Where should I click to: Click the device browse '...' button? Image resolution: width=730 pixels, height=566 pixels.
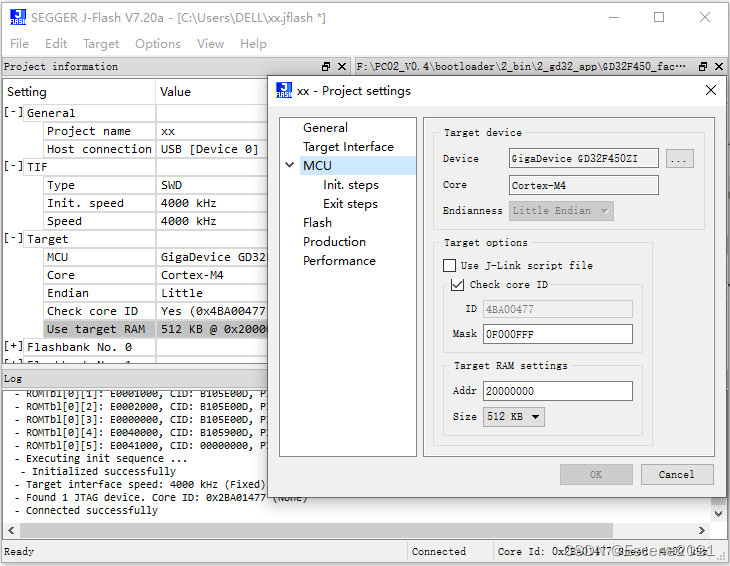pyautogui.click(x=680, y=158)
